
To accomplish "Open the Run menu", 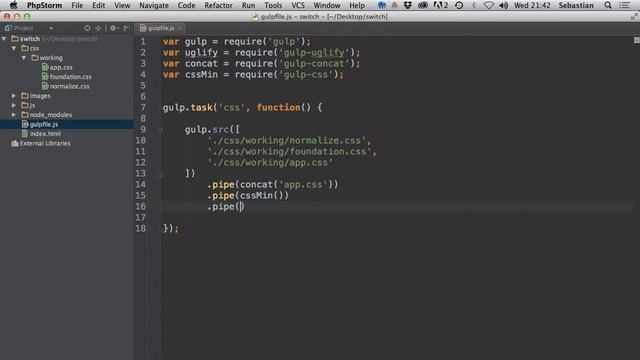I will pyautogui.click(x=248, y=5).
